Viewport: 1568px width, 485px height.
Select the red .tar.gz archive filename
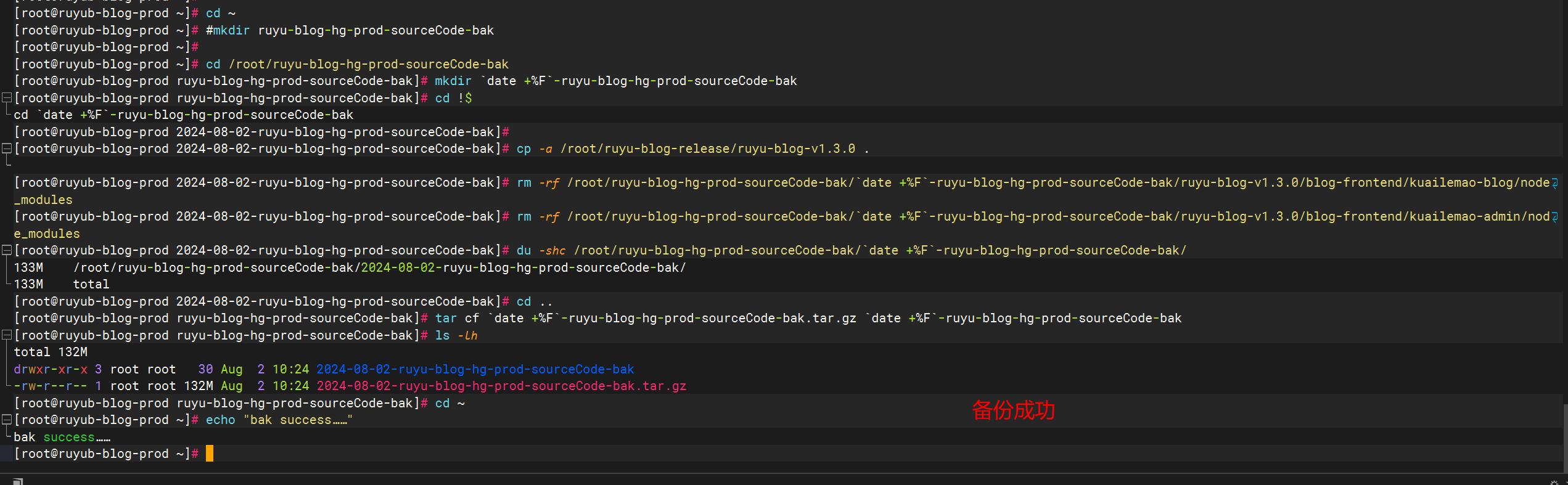501,386
